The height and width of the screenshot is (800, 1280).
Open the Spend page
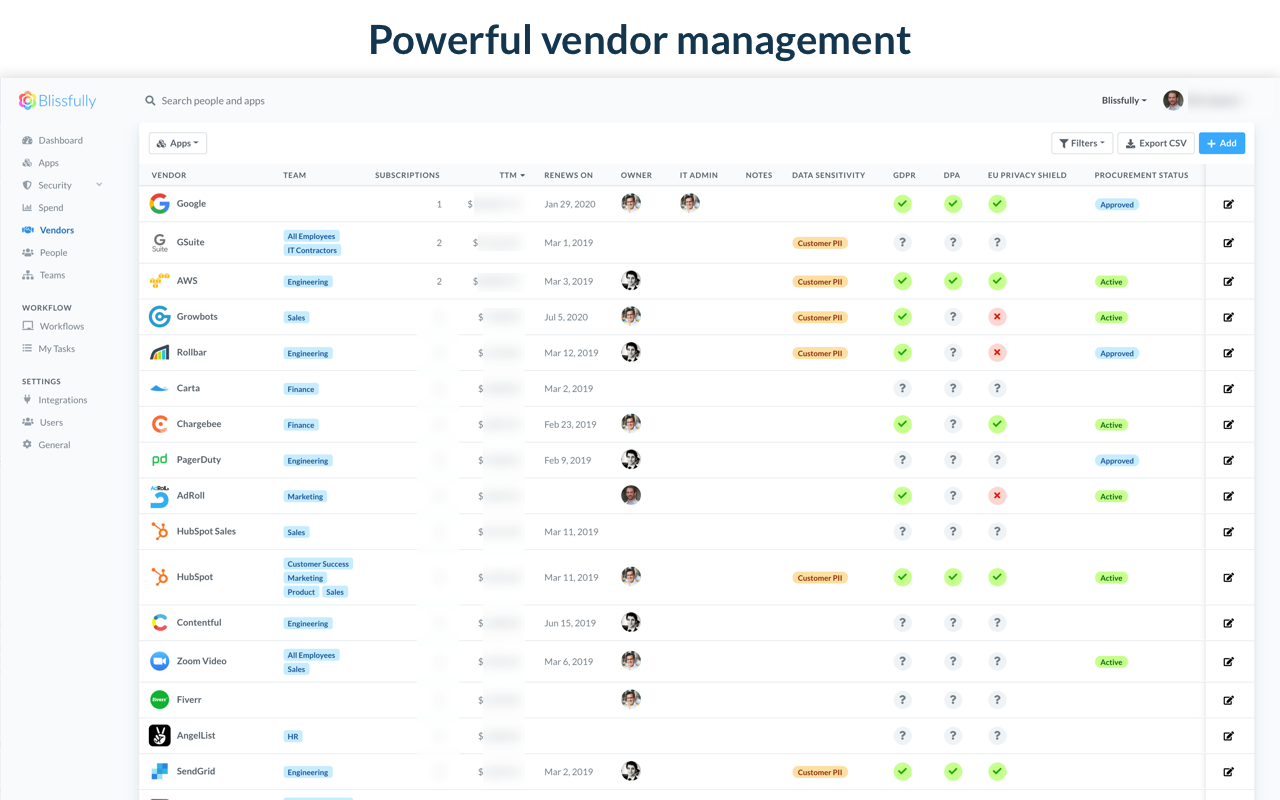click(x=43, y=208)
